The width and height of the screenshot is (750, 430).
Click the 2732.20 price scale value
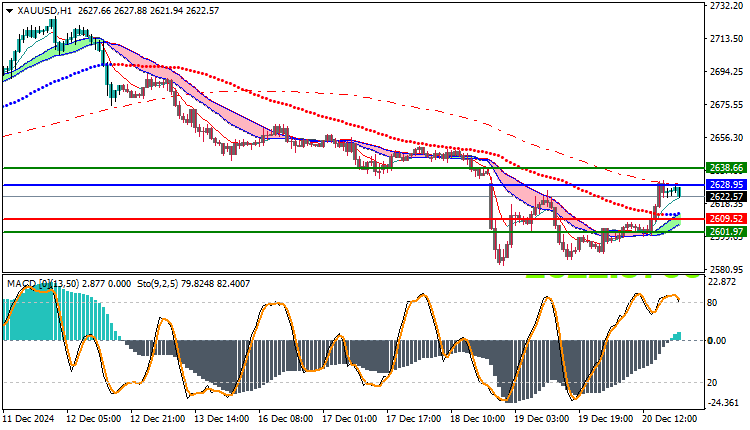point(727,6)
